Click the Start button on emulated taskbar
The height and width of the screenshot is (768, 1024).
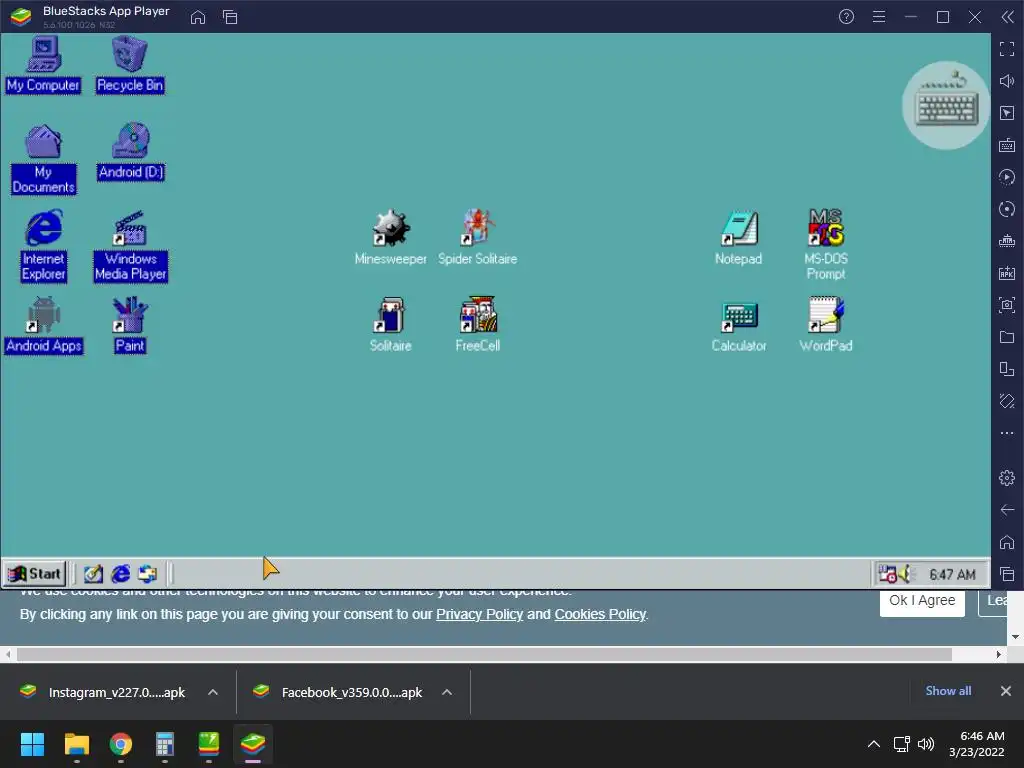[35, 574]
